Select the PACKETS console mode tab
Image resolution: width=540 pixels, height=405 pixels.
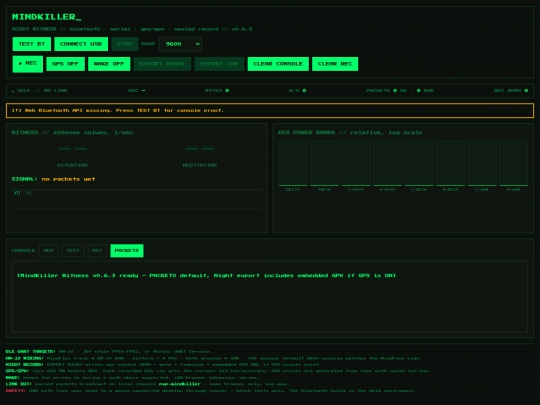tap(127, 250)
